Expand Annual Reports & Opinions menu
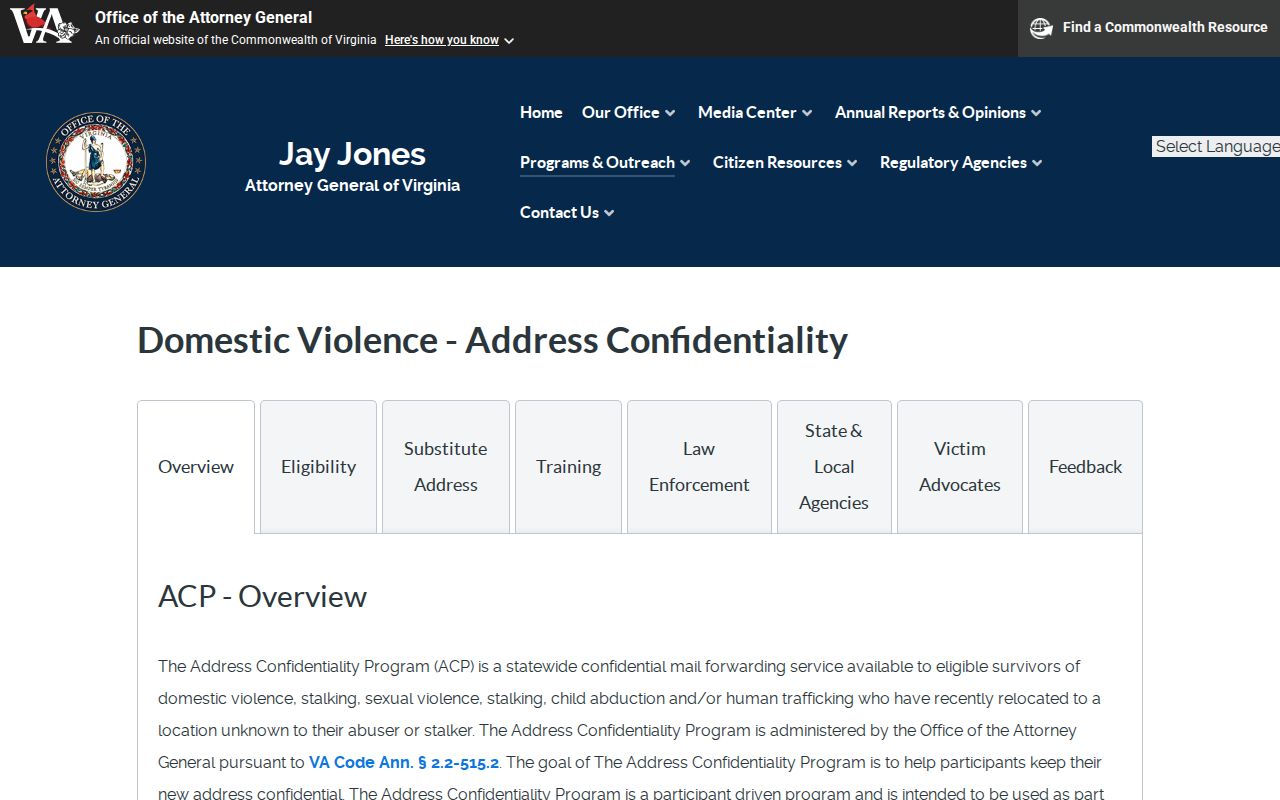 click(x=938, y=112)
